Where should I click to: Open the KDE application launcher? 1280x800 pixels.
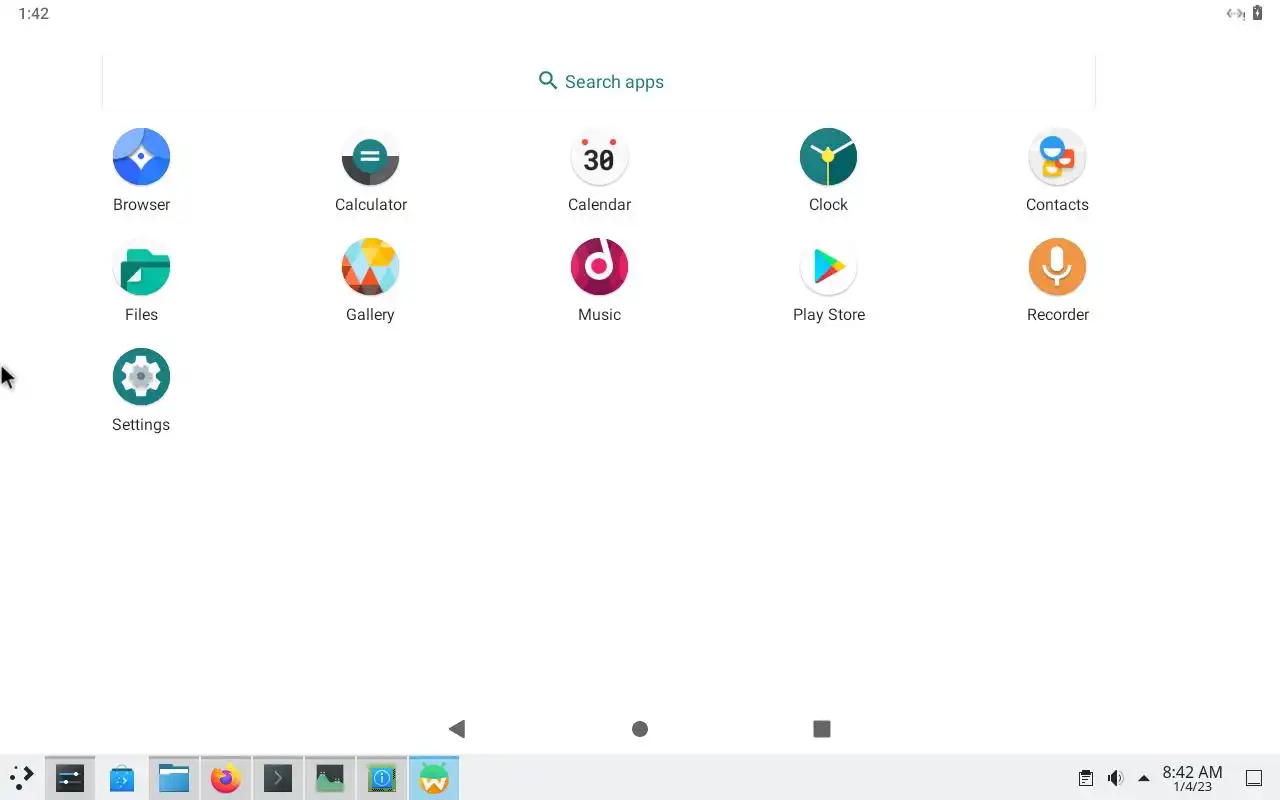coord(21,777)
